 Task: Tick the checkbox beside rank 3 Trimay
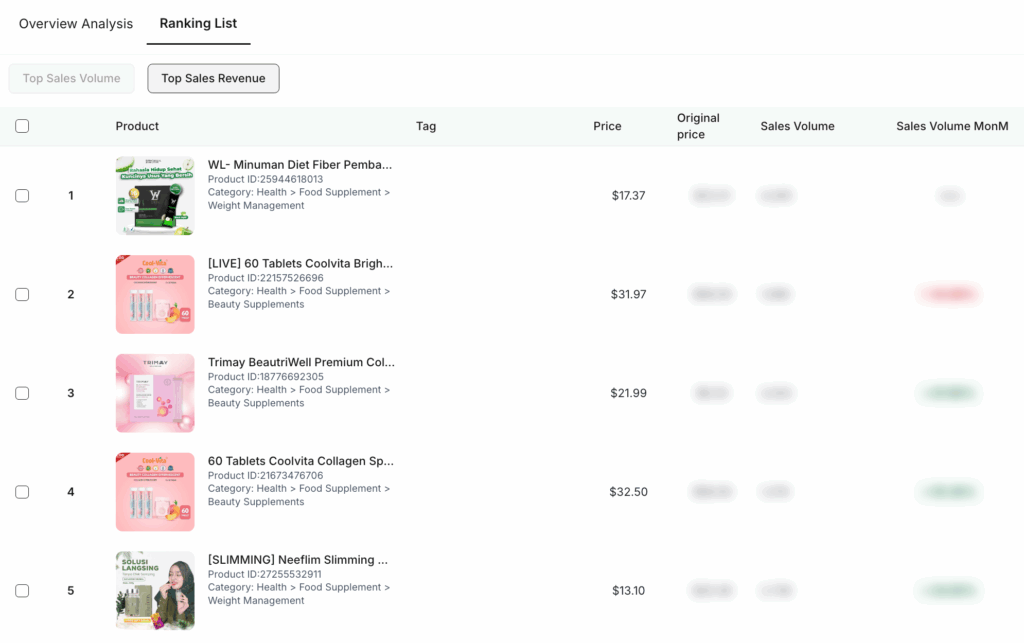(22, 393)
